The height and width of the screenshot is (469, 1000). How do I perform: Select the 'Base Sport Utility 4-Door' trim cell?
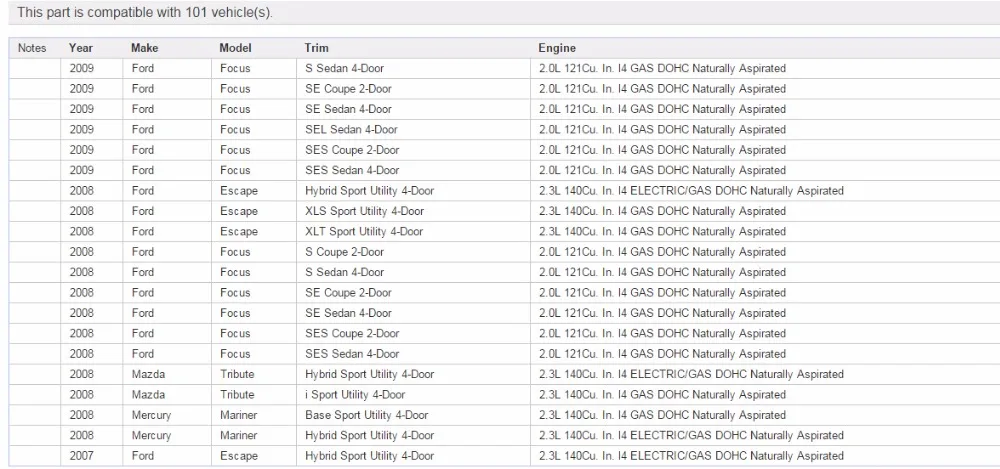point(367,415)
